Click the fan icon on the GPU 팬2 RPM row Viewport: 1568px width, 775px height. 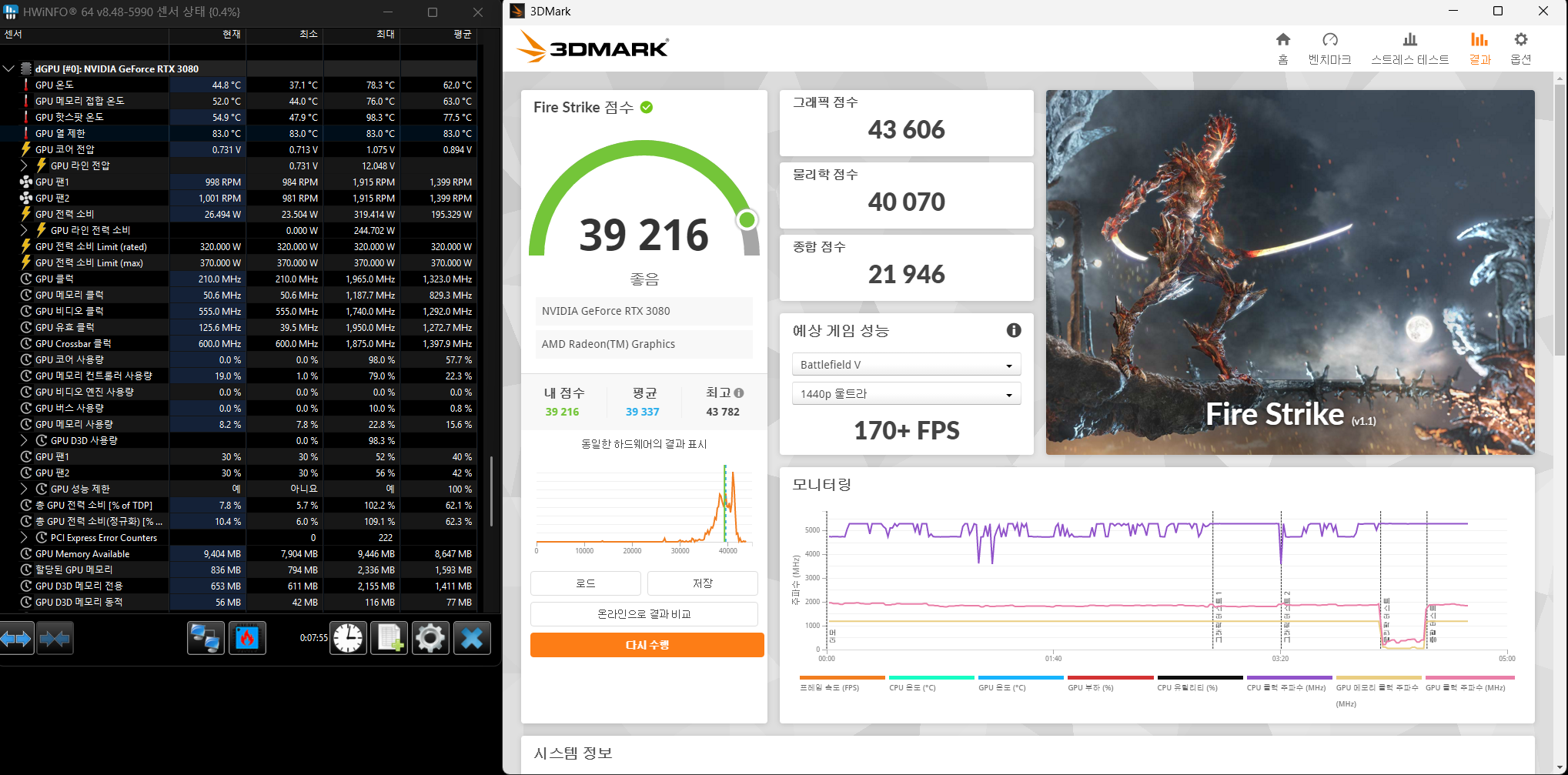(26, 198)
